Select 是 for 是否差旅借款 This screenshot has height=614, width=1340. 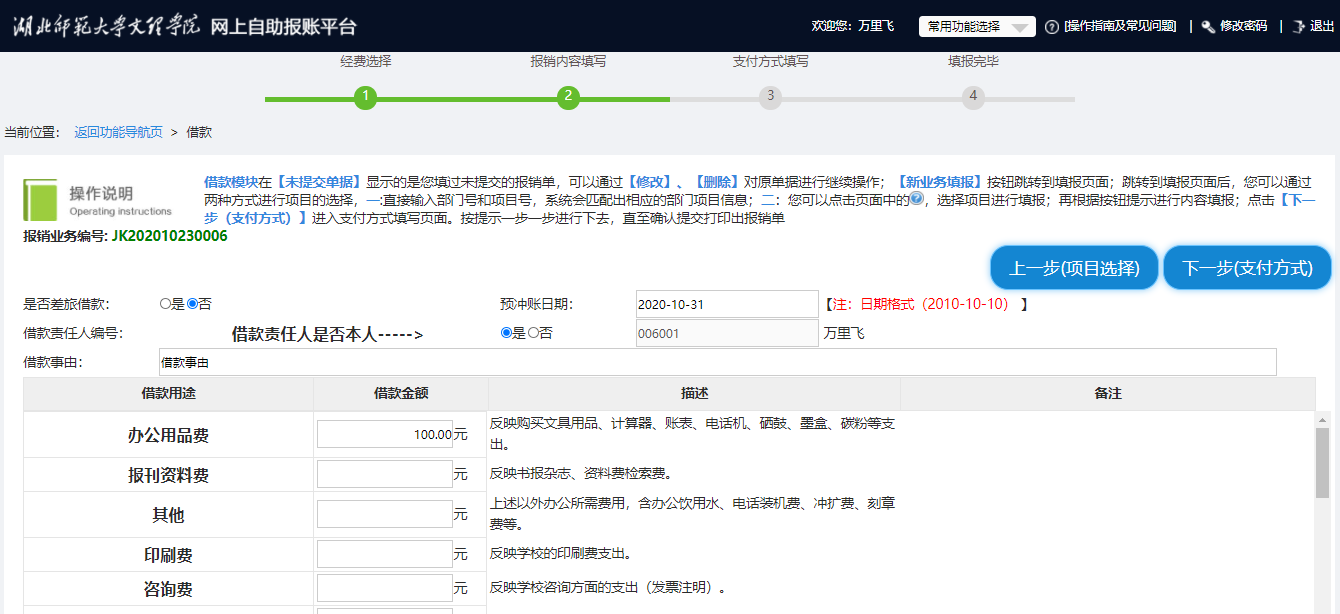tap(166, 304)
